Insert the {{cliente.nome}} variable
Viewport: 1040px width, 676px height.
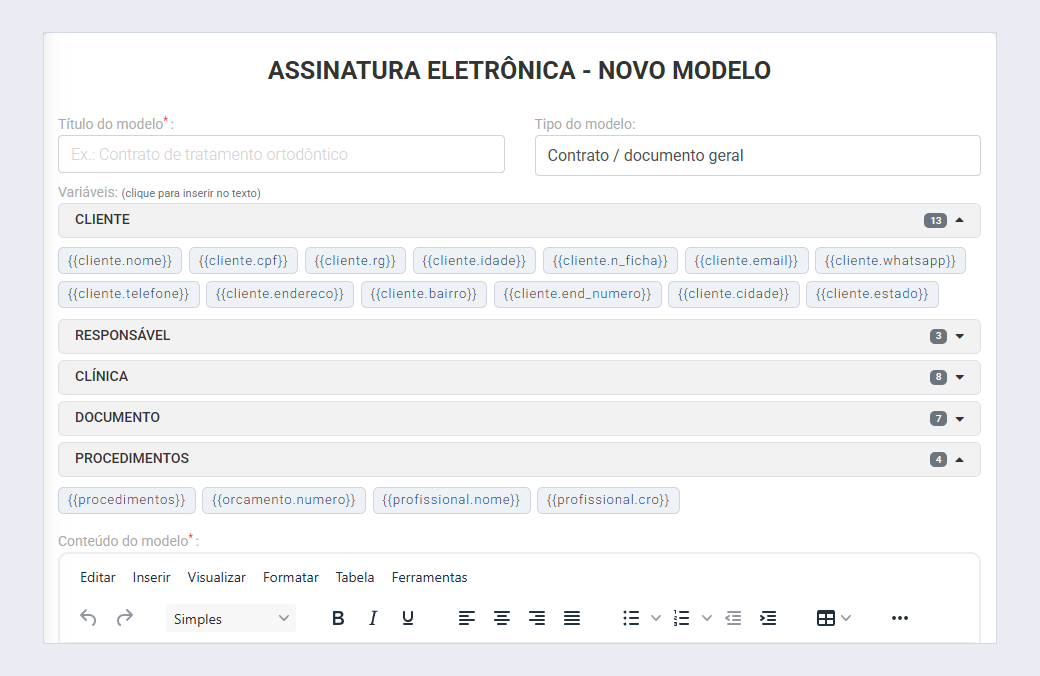(120, 261)
